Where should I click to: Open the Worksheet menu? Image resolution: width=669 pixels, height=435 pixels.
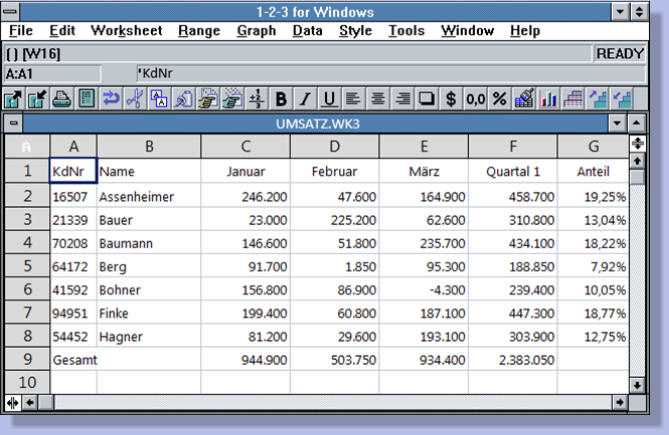point(126,31)
